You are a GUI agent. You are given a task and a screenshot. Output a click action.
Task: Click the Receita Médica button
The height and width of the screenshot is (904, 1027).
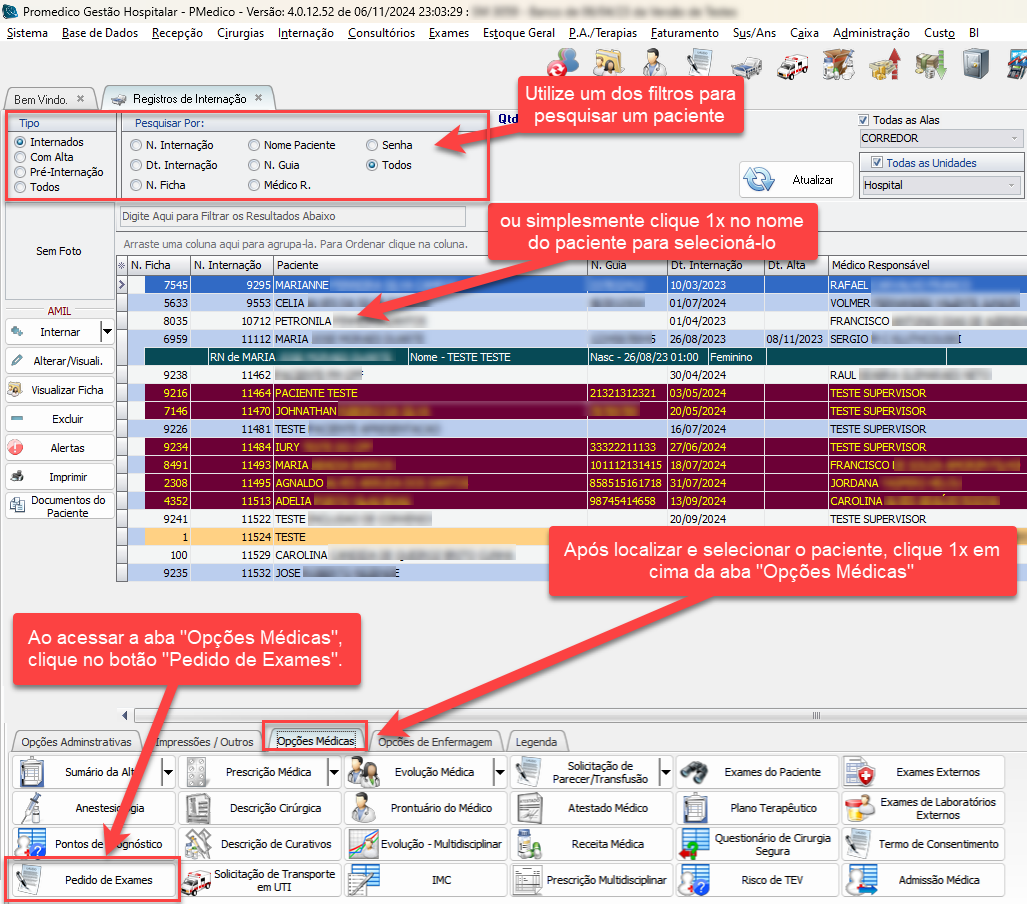click(590, 844)
